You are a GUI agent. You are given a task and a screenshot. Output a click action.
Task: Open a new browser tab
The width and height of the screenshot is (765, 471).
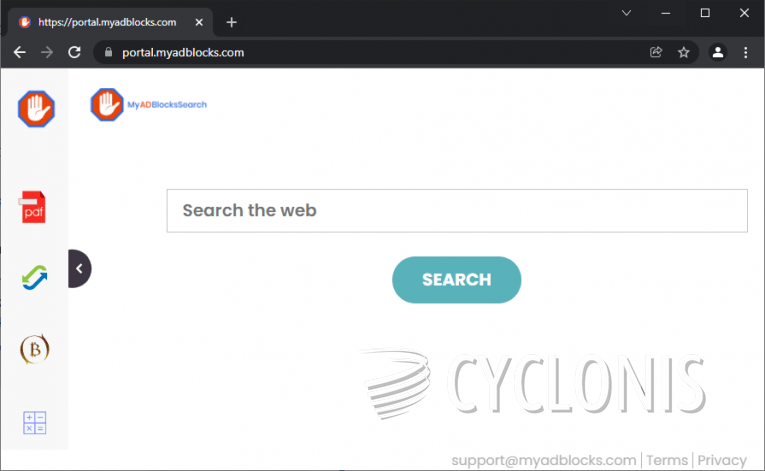(232, 22)
